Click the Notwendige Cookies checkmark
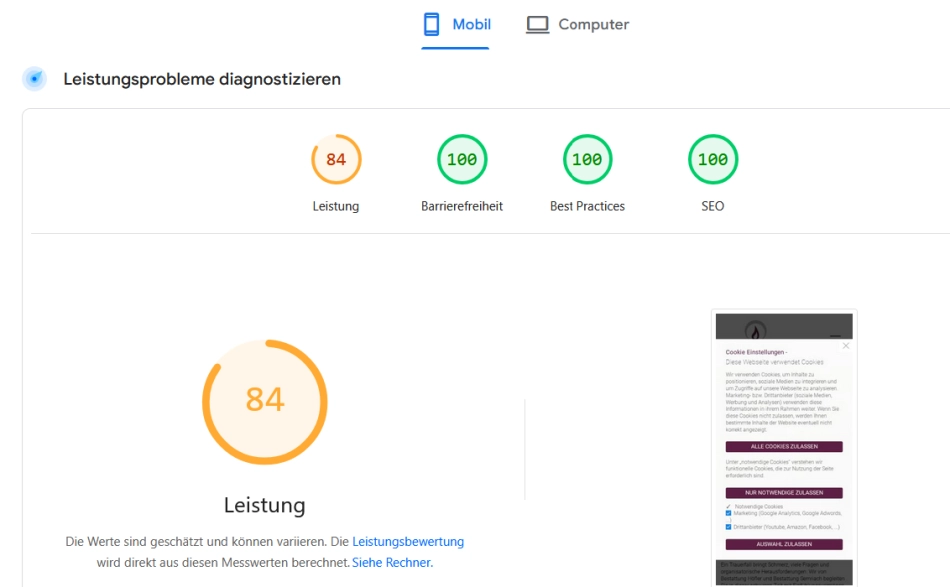This screenshot has height=587, width=950. pyautogui.click(x=728, y=506)
